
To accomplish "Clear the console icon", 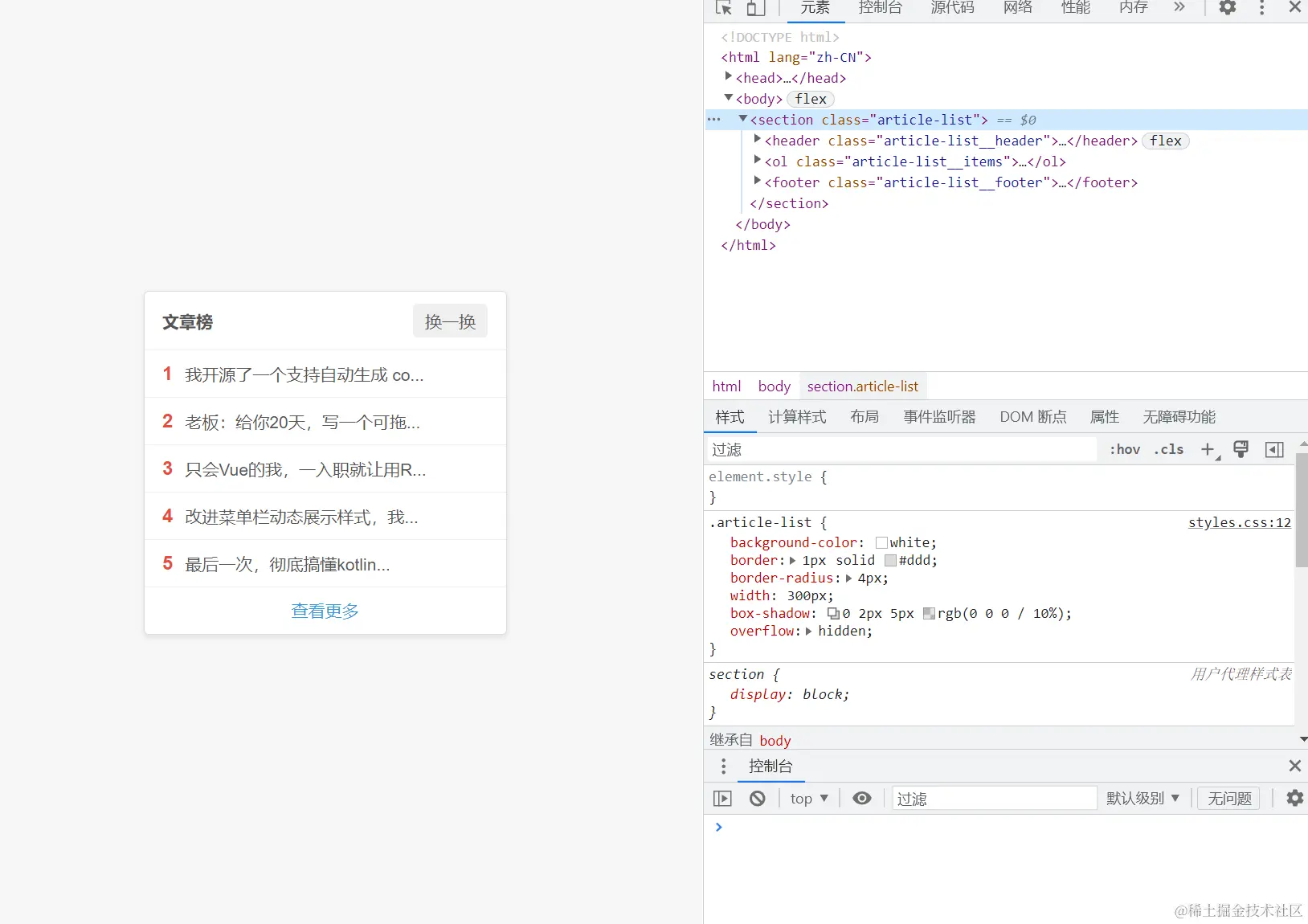I will [x=758, y=799].
